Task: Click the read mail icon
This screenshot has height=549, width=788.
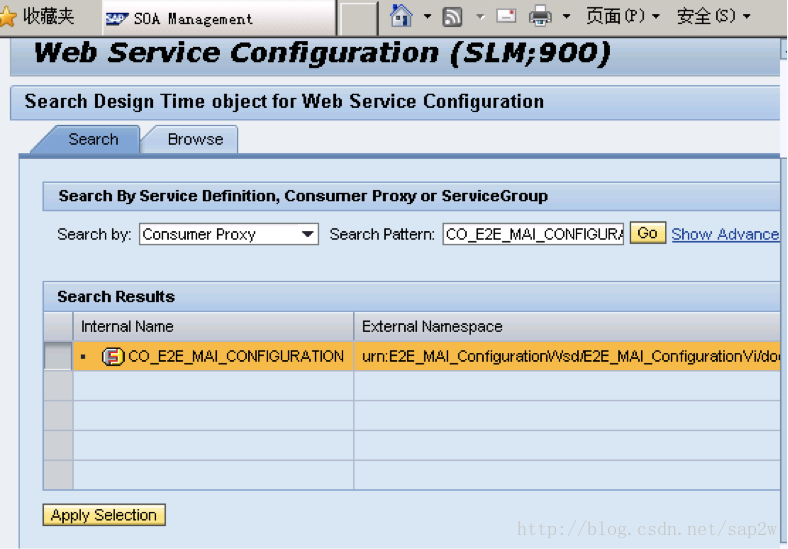Action: pyautogui.click(x=506, y=16)
